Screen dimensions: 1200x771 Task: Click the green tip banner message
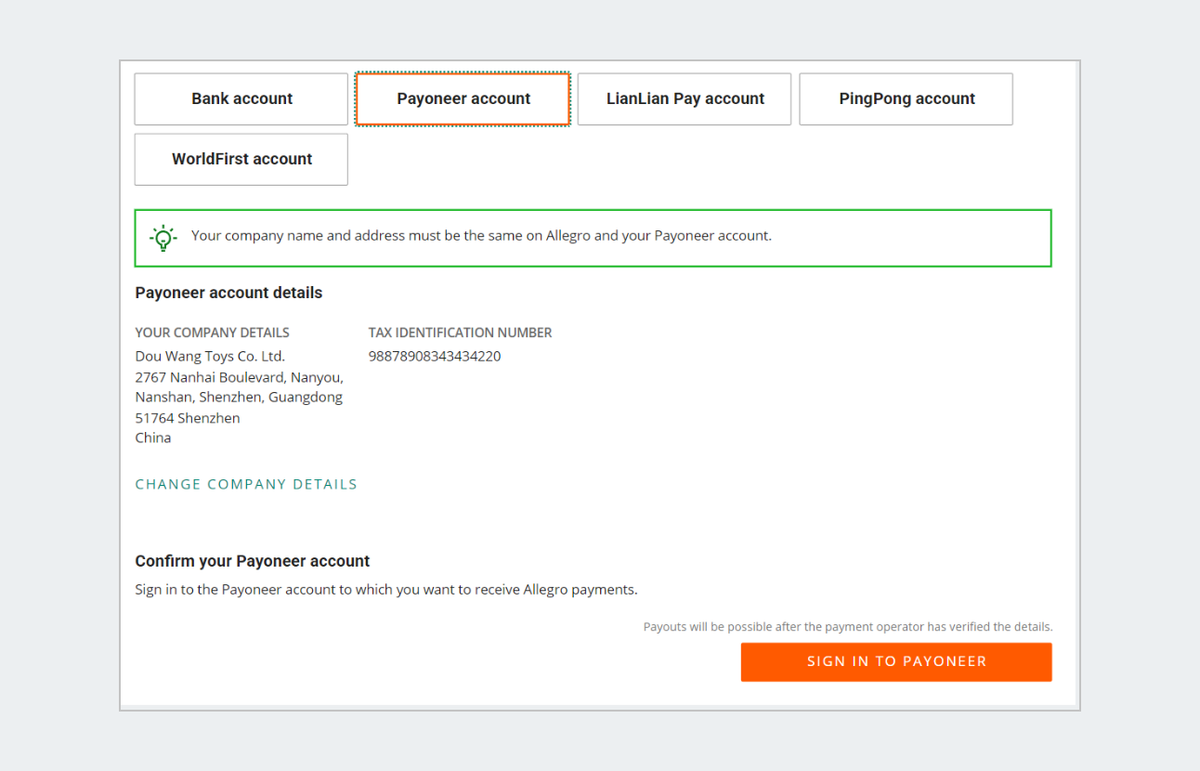(x=481, y=236)
